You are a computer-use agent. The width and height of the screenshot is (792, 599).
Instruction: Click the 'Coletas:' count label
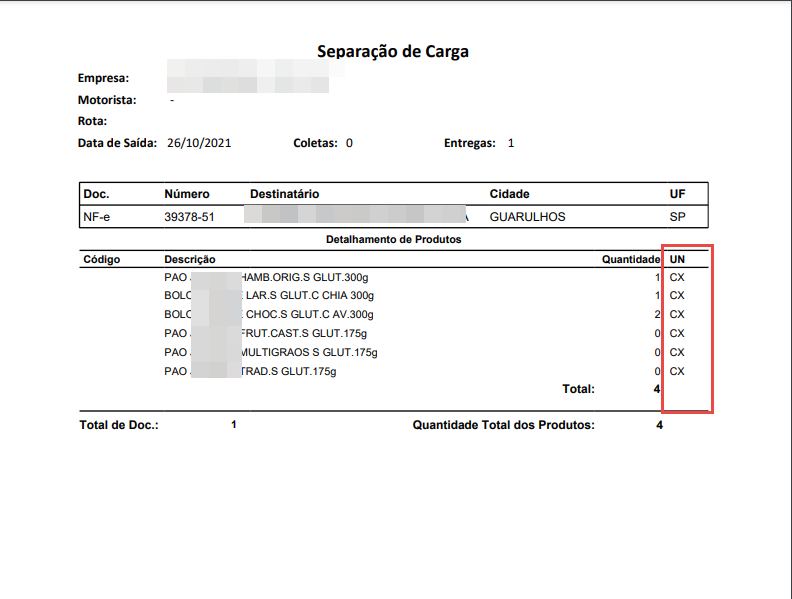coord(315,143)
